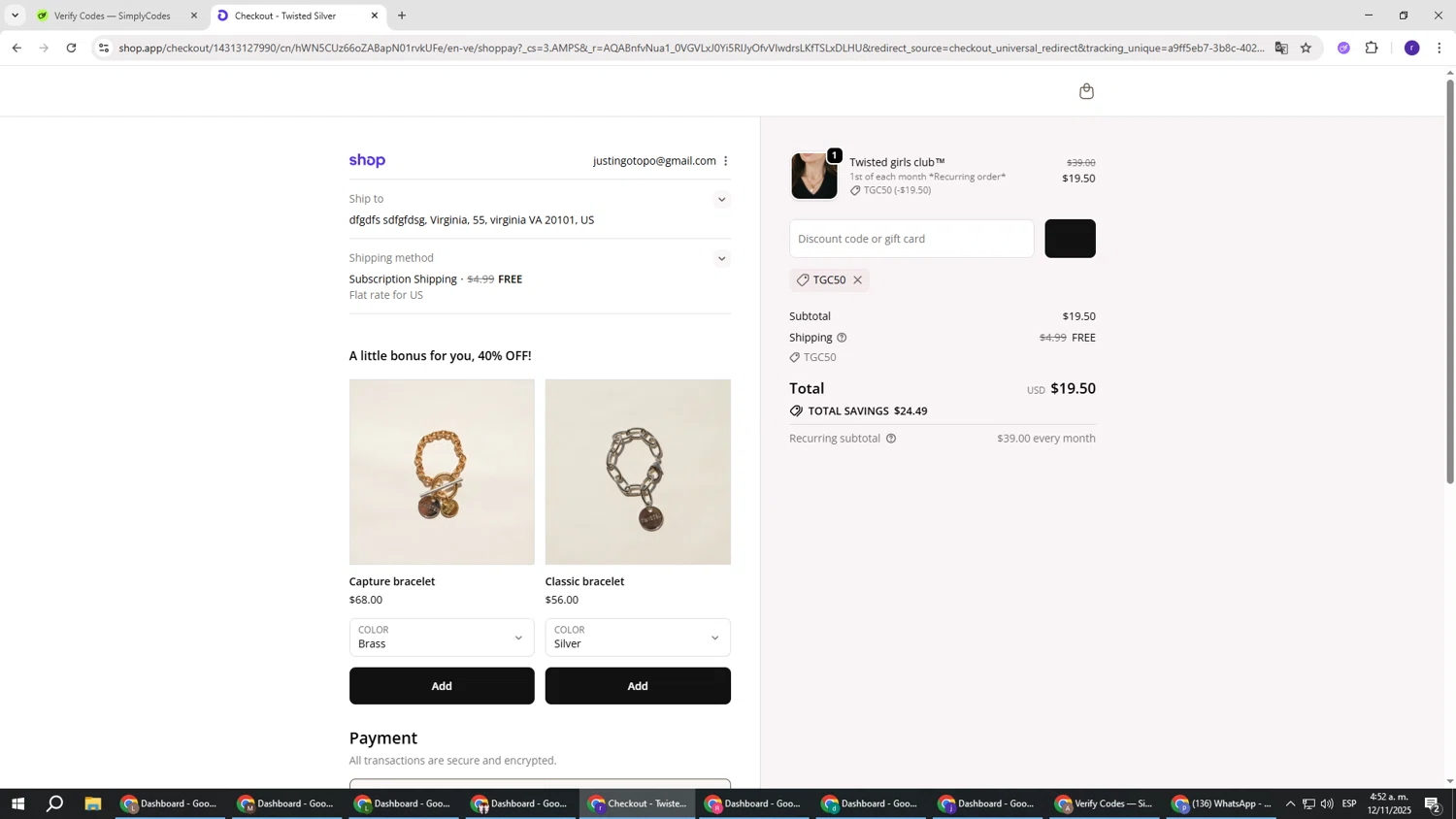Open notification center icon

coord(1433,803)
